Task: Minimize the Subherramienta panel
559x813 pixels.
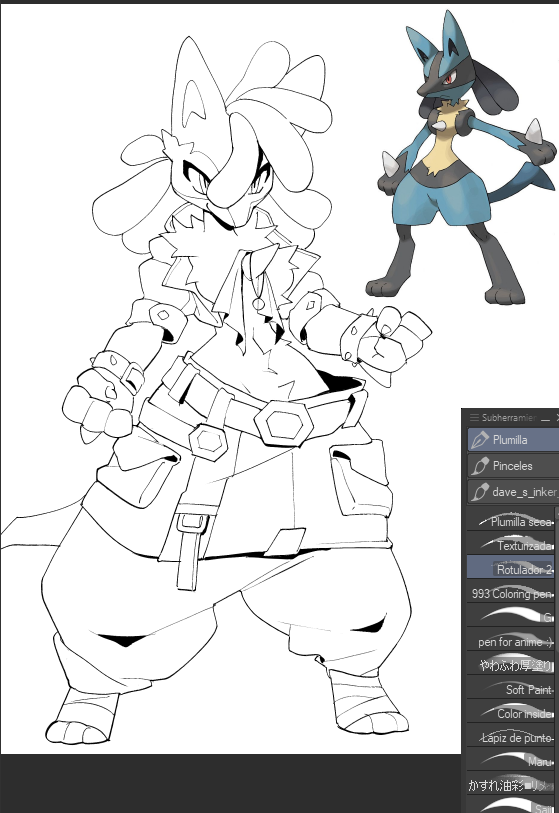Action: (544, 418)
